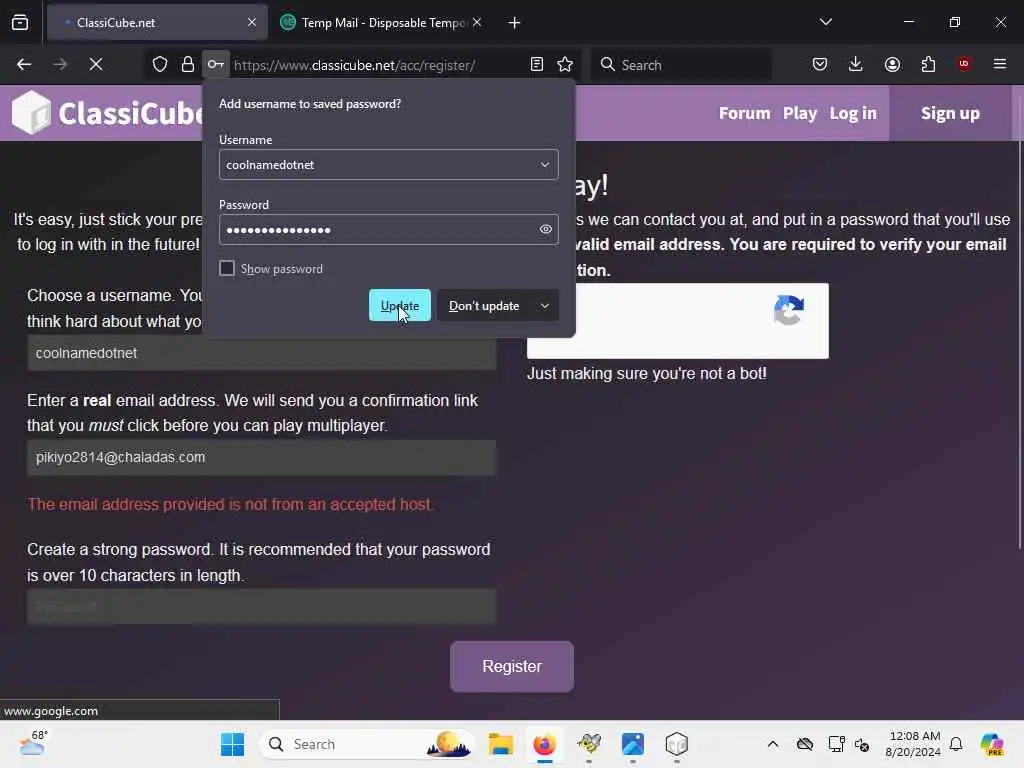Image resolution: width=1024 pixels, height=768 pixels.
Task: Click the password key icon in address bar
Action: point(216,64)
